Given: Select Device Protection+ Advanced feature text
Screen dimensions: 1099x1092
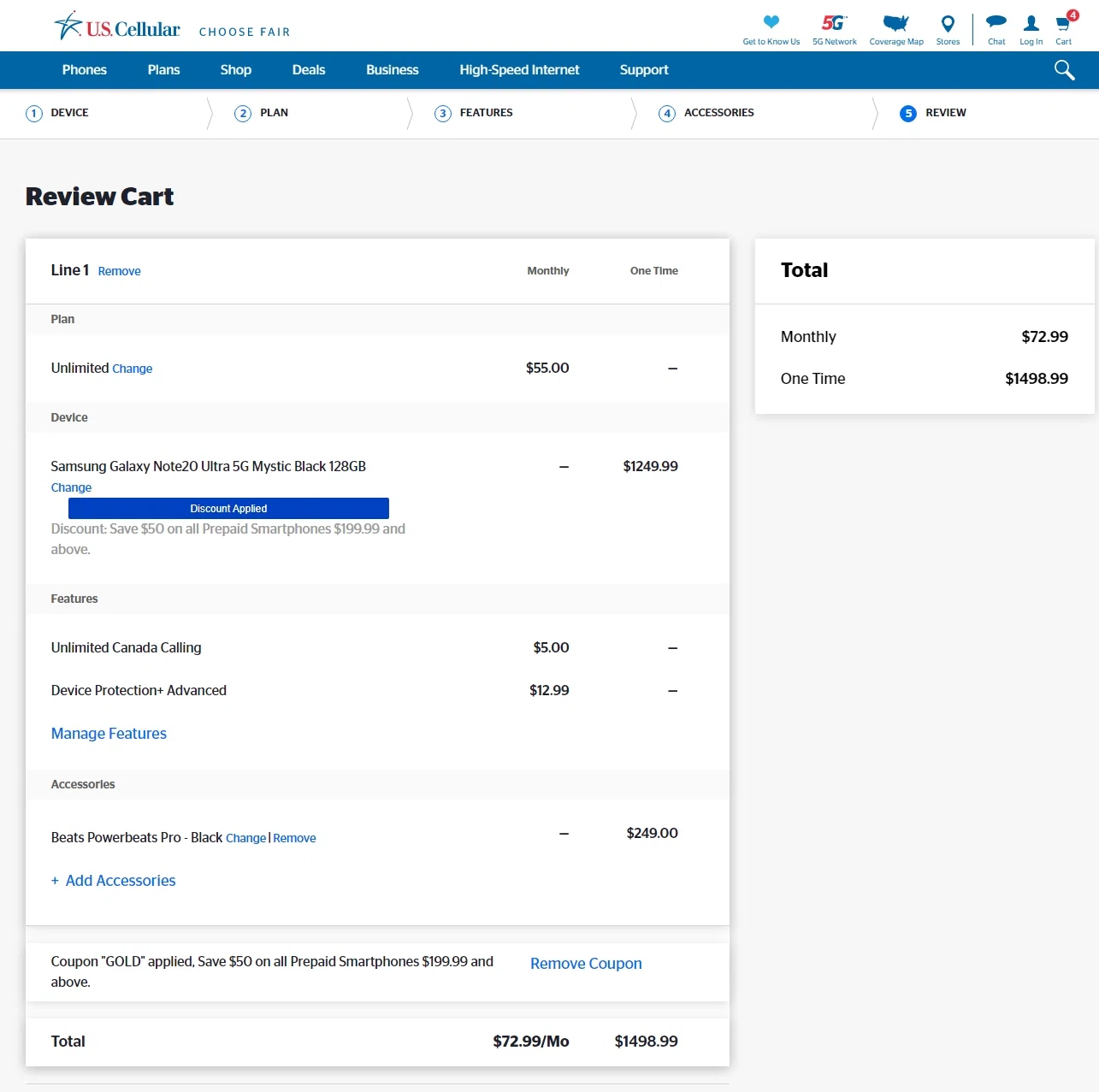Looking at the screenshot, I should (139, 690).
